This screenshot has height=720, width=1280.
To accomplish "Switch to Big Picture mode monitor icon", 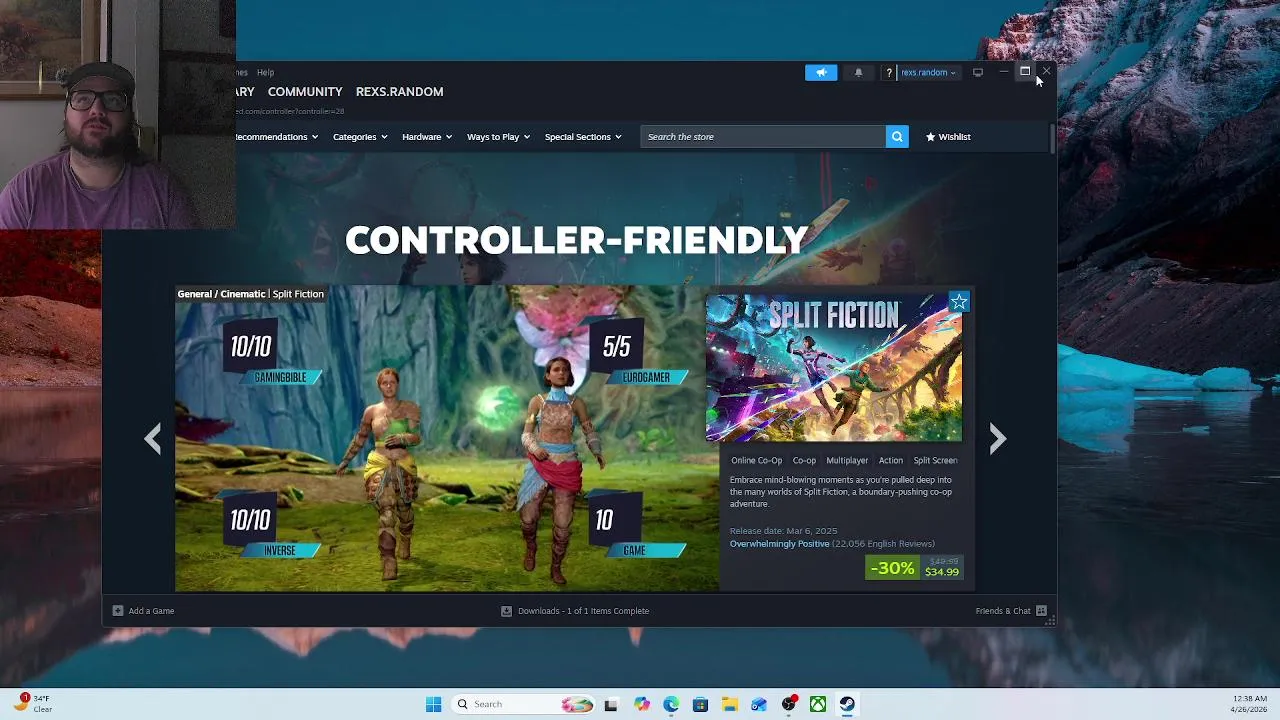I will click(x=978, y=72).
